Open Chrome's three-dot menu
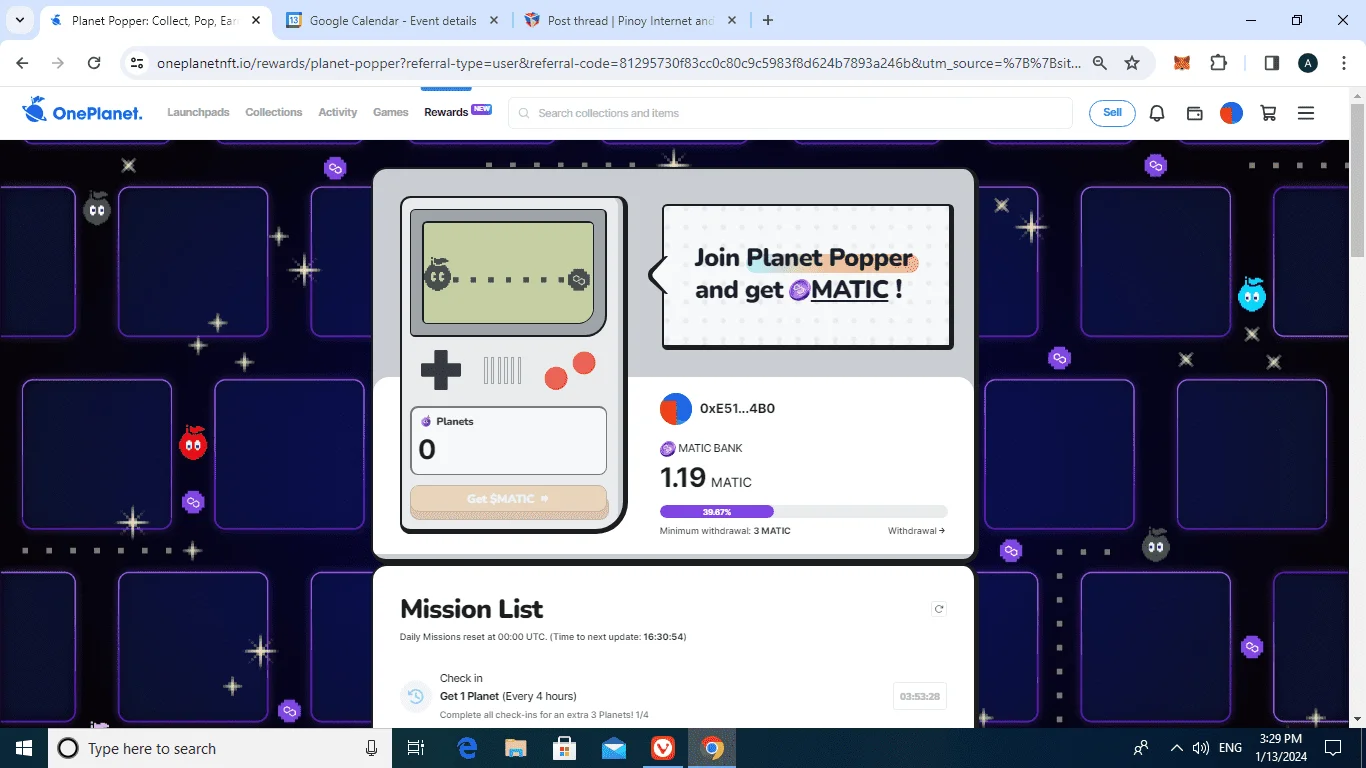 pyautogui.click(x=1343, y=63)
